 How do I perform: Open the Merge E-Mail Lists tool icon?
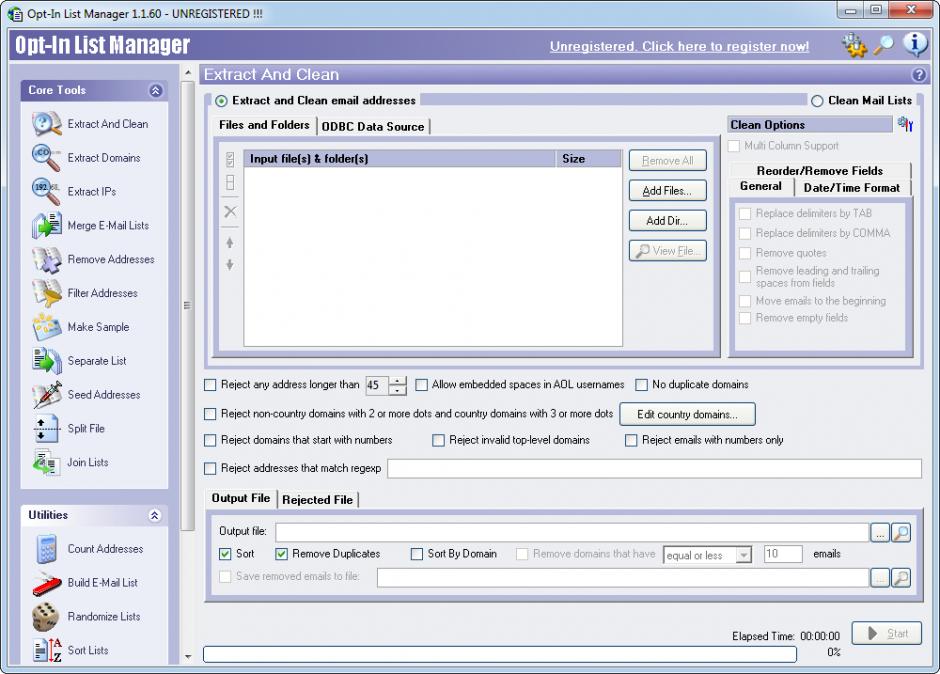coord(46,226)
